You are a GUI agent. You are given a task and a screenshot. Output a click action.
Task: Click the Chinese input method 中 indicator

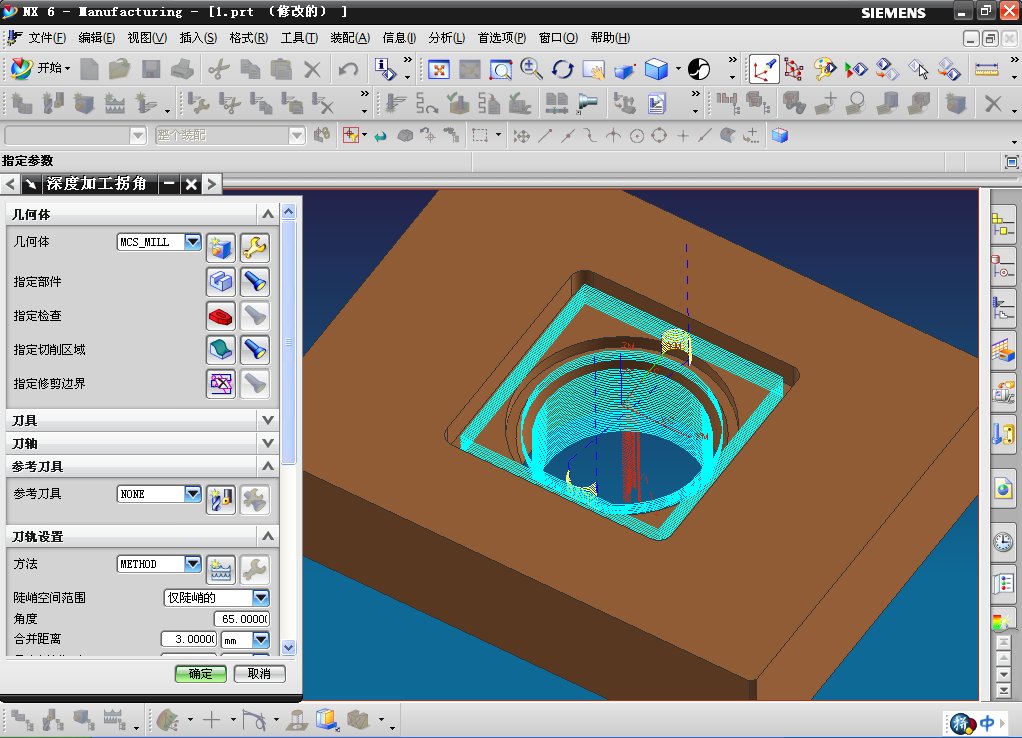pyautogui.click(x=987, y=723)
